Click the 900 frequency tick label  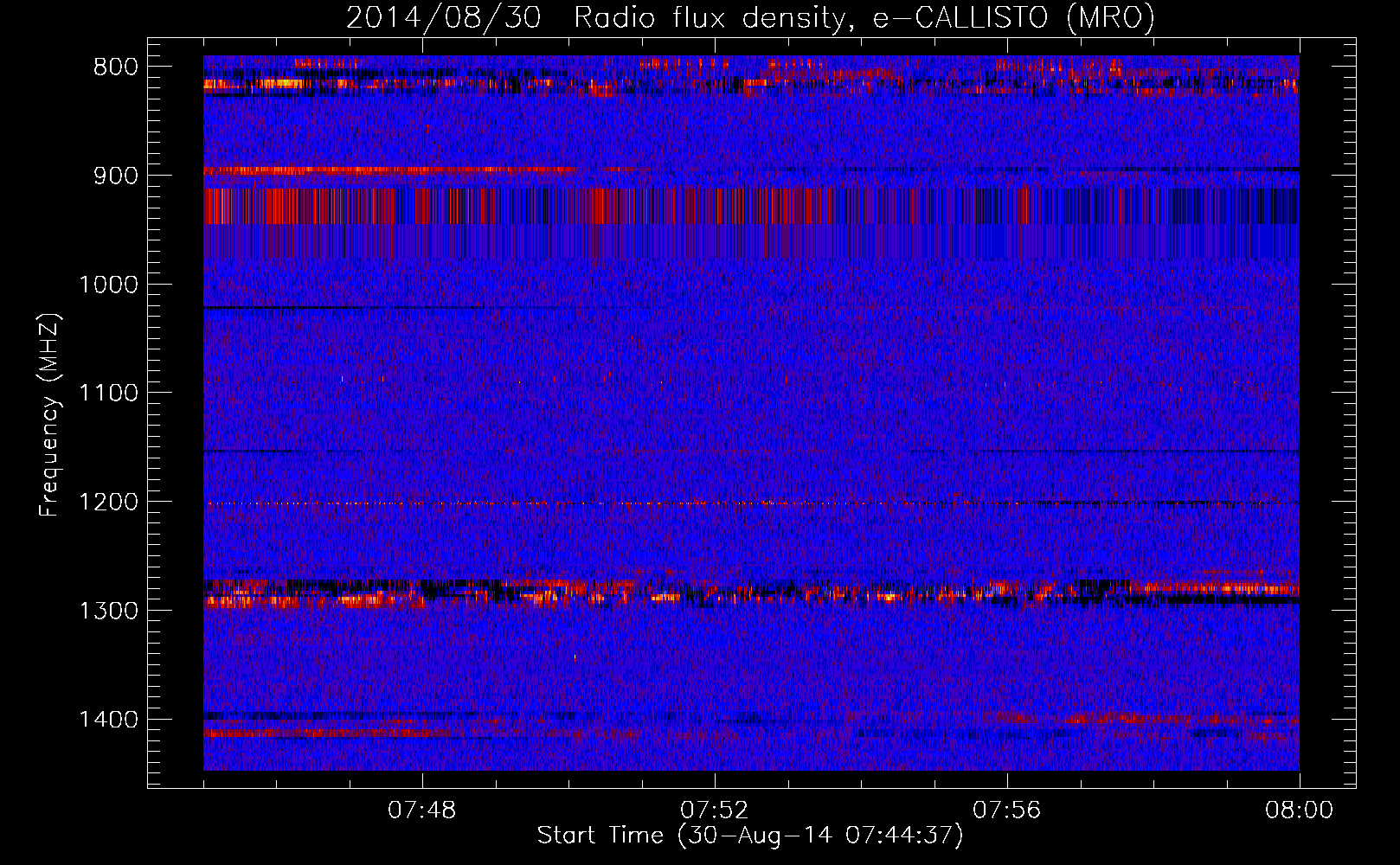coord(116,176)
